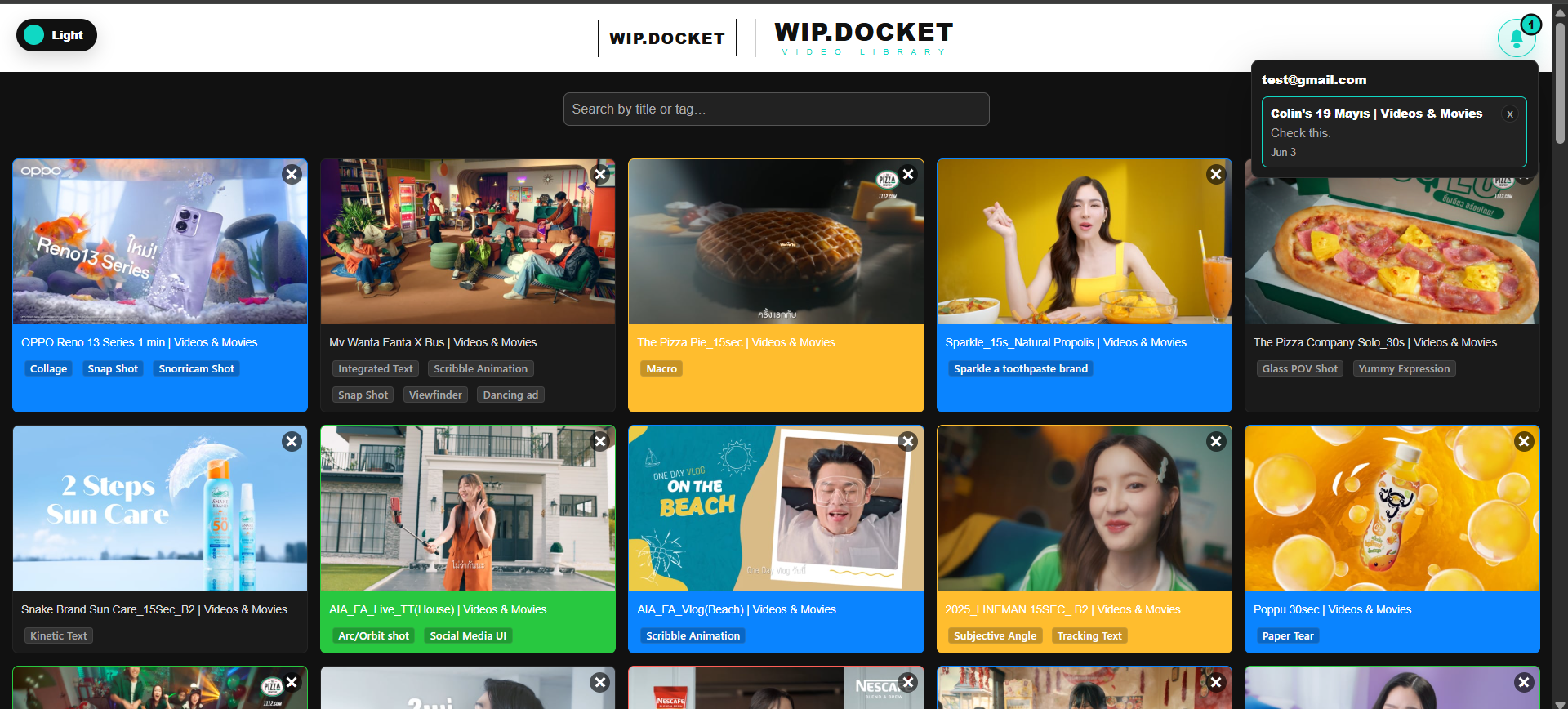Viewport: 1568px width, 709px height.
Task: Click the small WIP.DOCKET boxed logo
Action: (x=666, y=38)
